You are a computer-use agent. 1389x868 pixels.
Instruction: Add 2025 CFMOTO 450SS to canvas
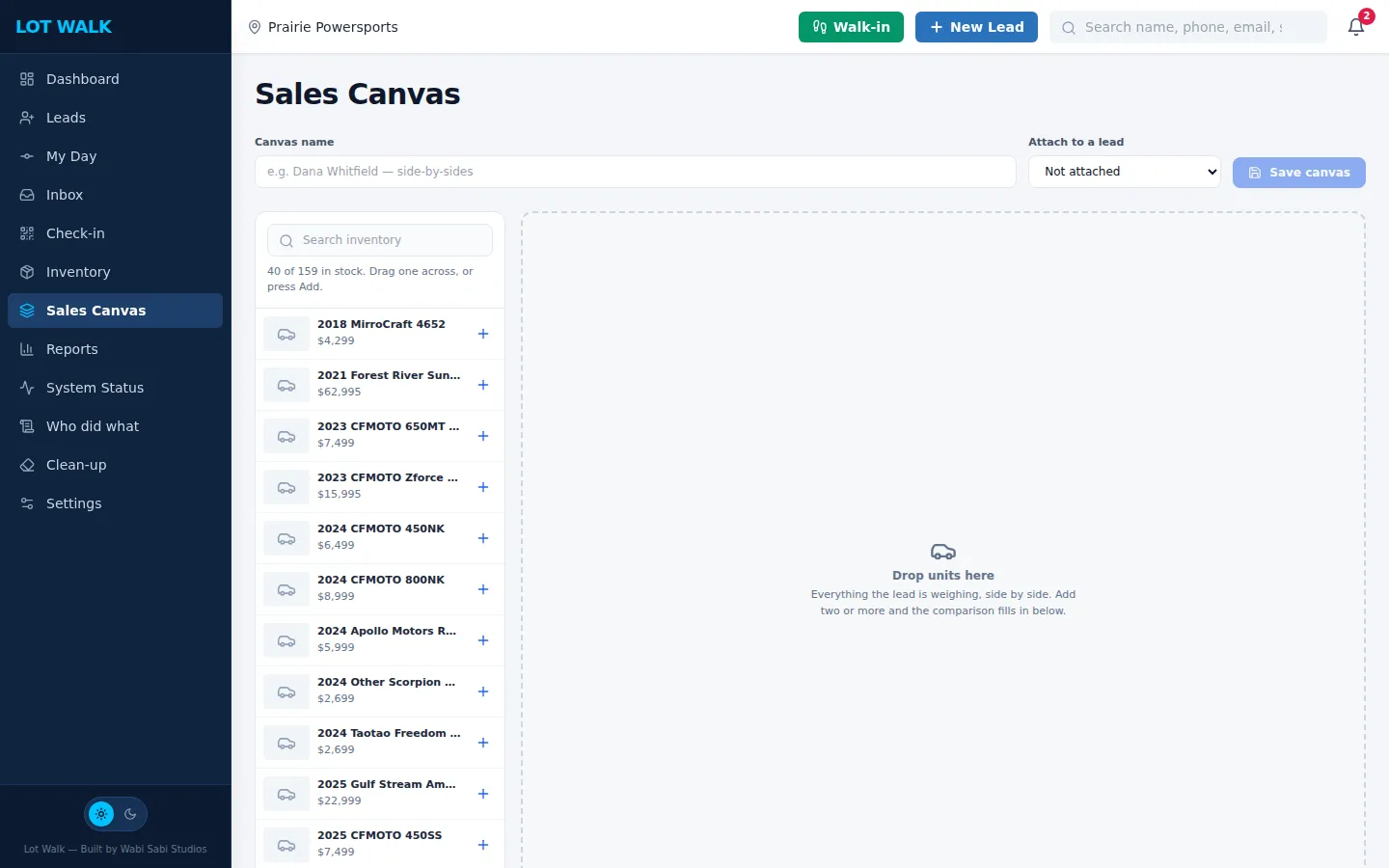[483, 845]
